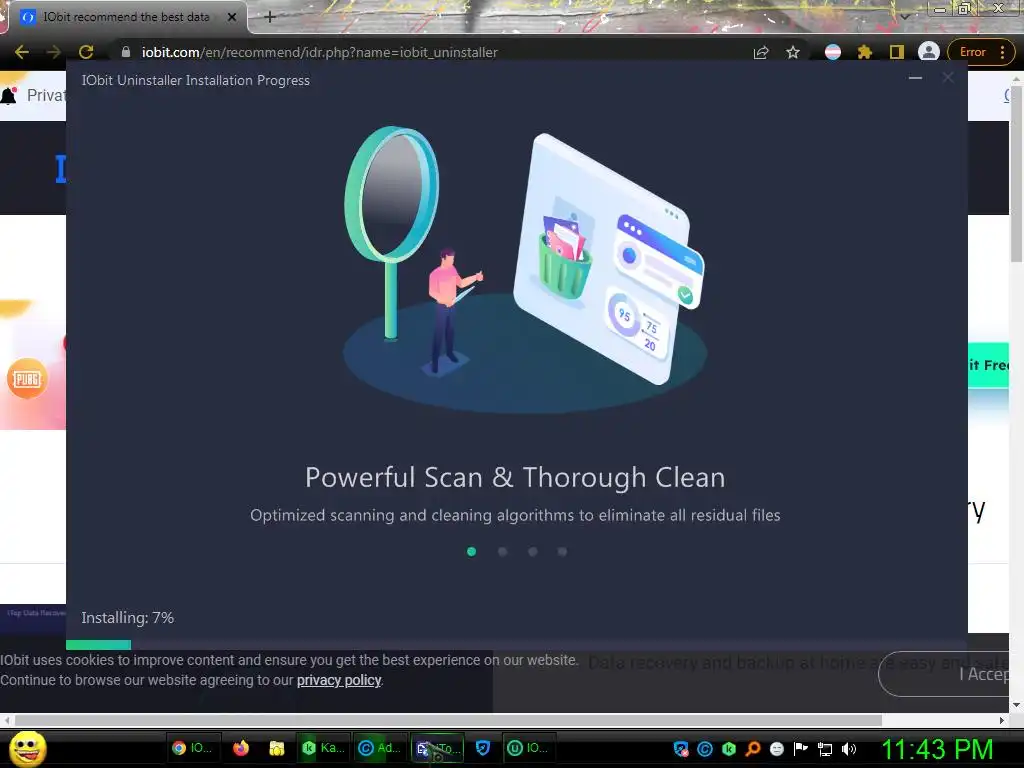Click the PUBG orange badge on webpage

27,379
